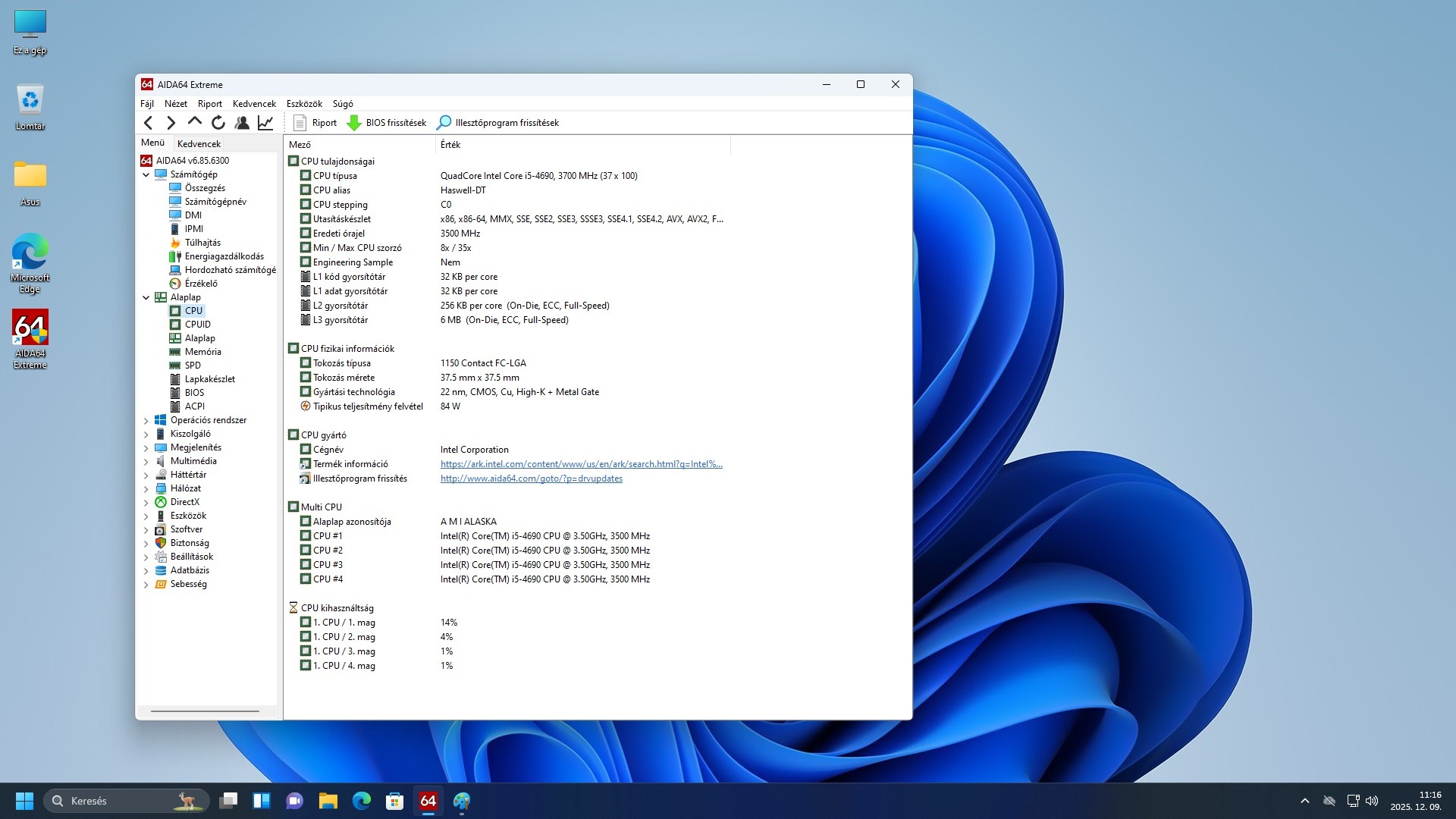This screenshot has width=1456, height=819.
Task: Collapse the Alaplap tree node
Action: click(146, 297)
